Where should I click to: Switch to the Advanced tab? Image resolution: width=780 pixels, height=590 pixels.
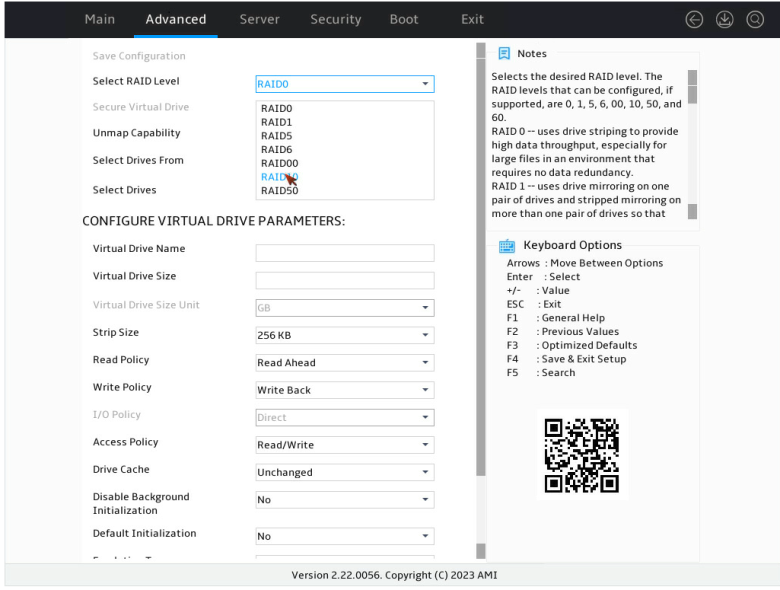pos(176,19)
